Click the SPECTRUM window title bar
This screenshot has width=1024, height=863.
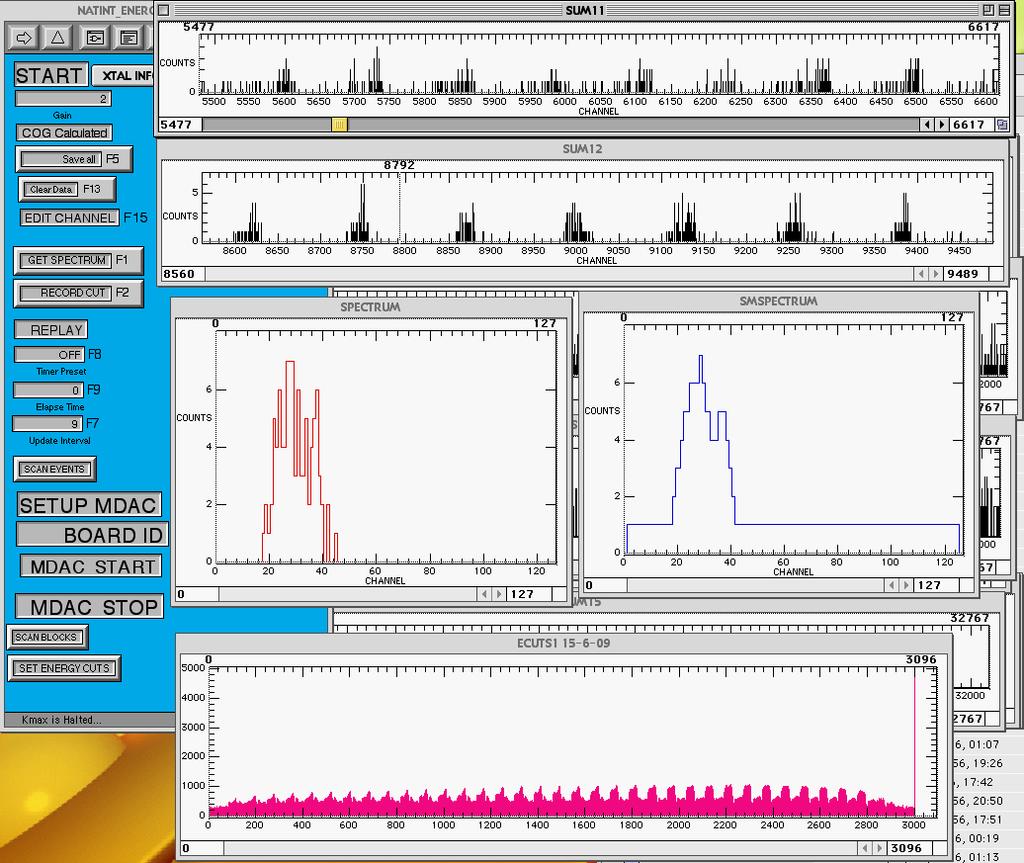(x=371, y=306)
